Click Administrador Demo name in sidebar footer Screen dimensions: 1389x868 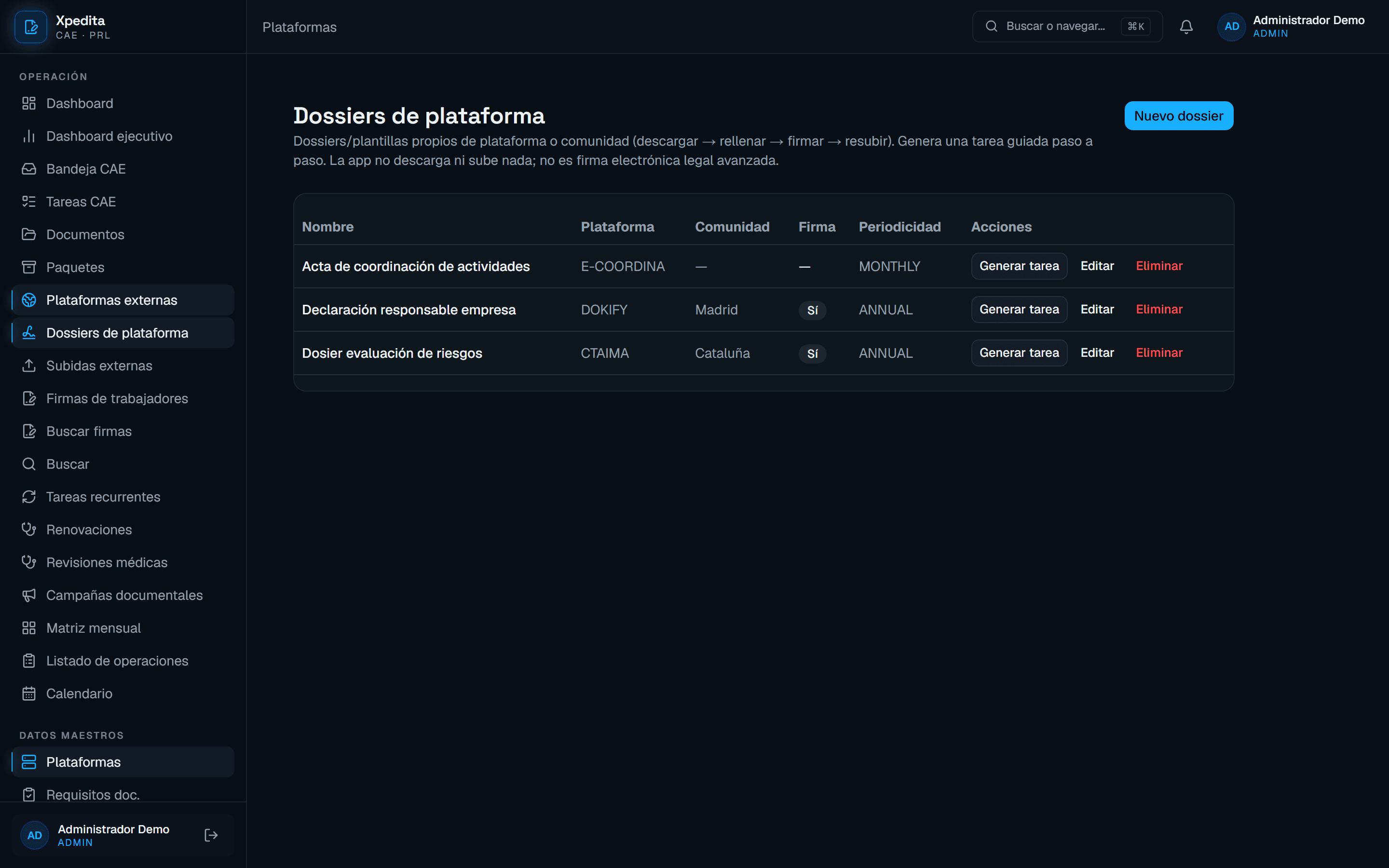114,829
